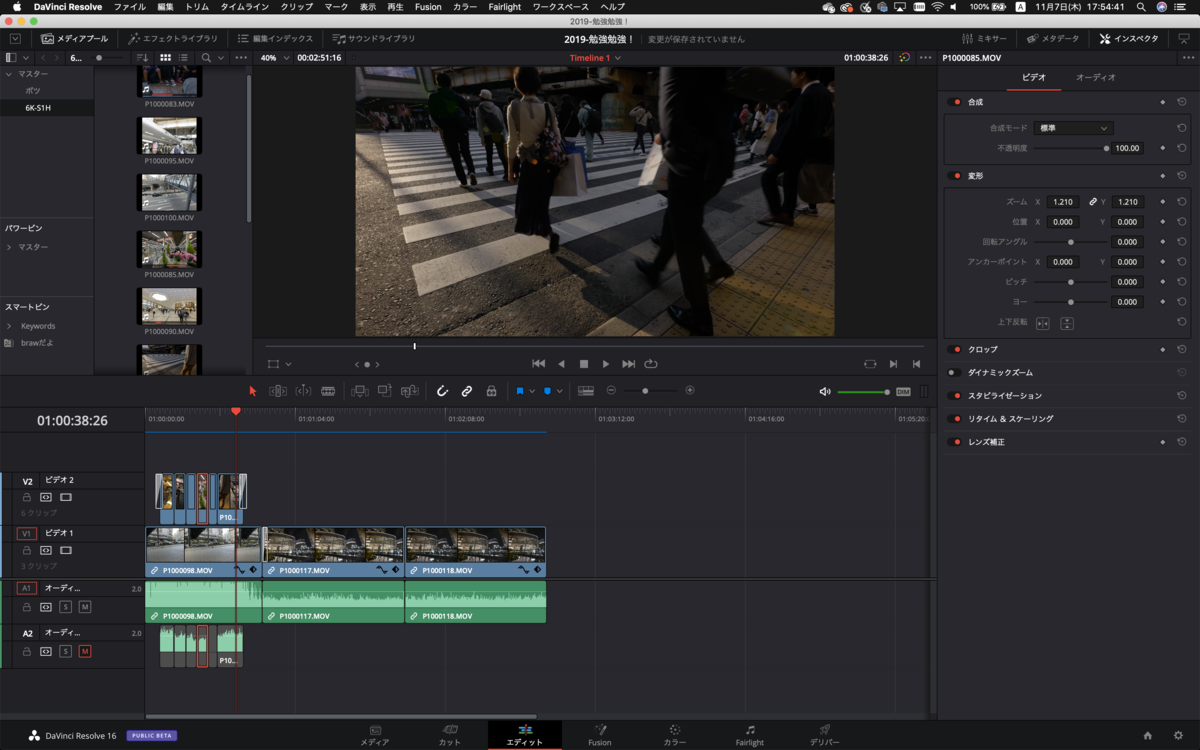
Task: Click the メタデータ button
Action: (x=1053, y=39)
